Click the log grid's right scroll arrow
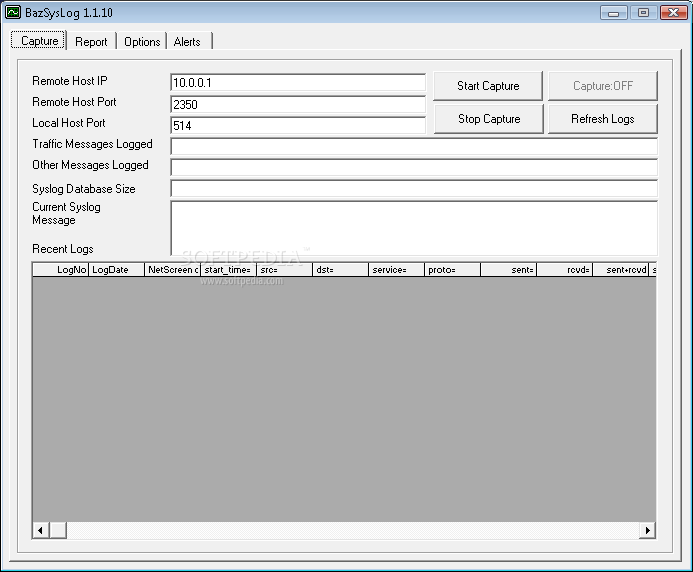Image resolution: width=693 pixels, height=572 pixels. [647, 530]
